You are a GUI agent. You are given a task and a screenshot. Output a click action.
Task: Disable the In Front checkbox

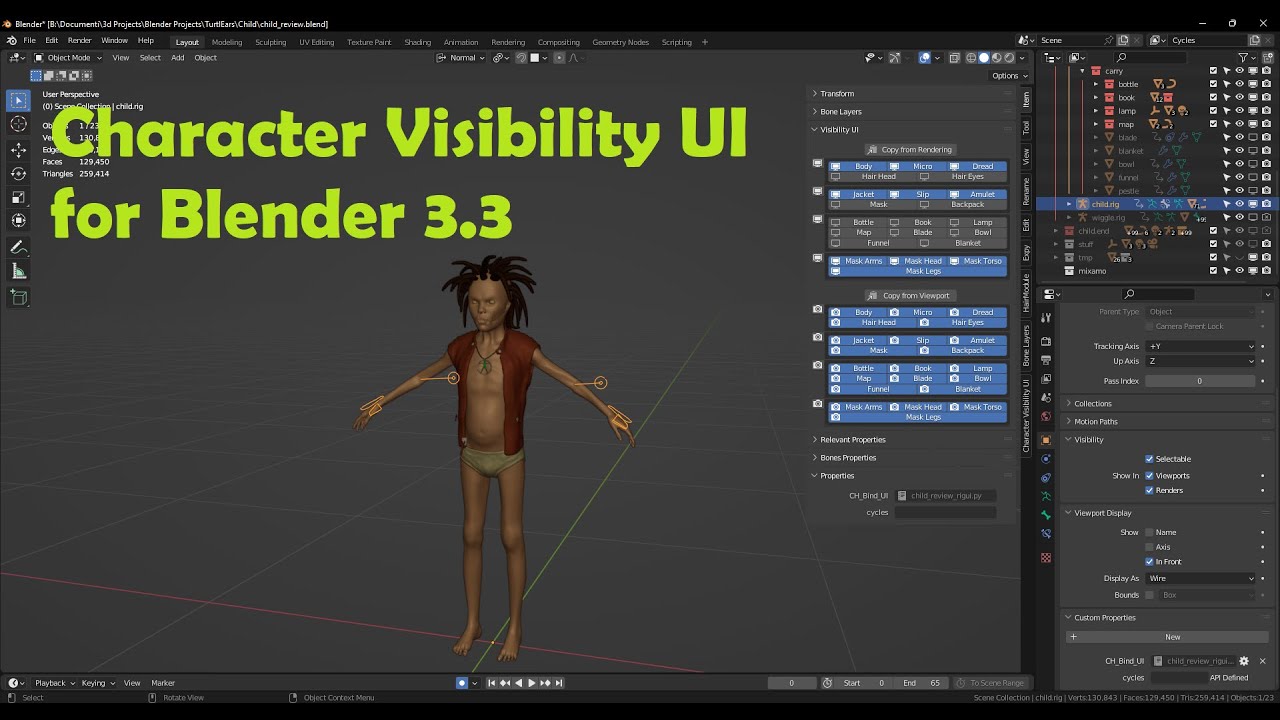click(1149, 562)
